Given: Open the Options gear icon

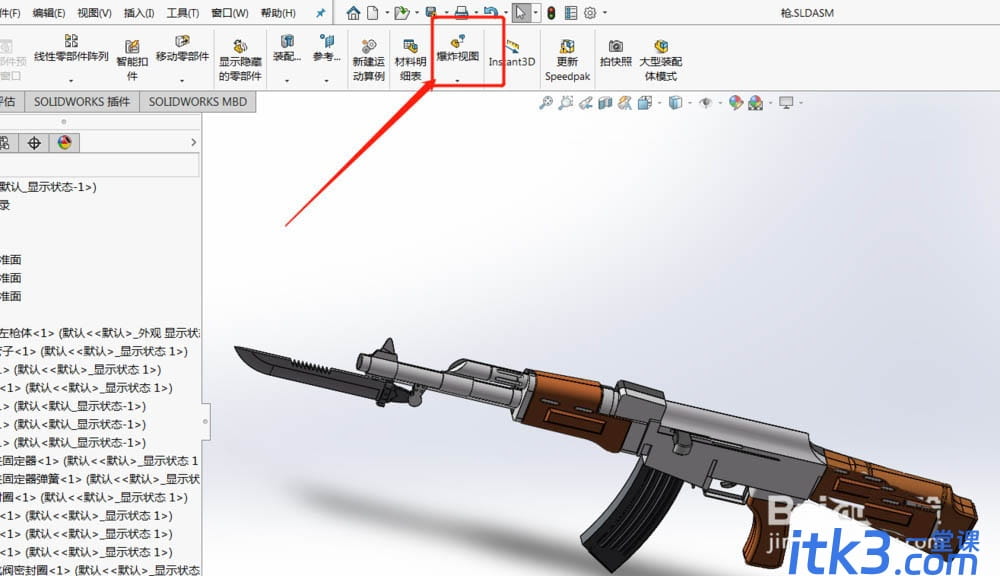Looking at the screenshot, I should 591,13.
